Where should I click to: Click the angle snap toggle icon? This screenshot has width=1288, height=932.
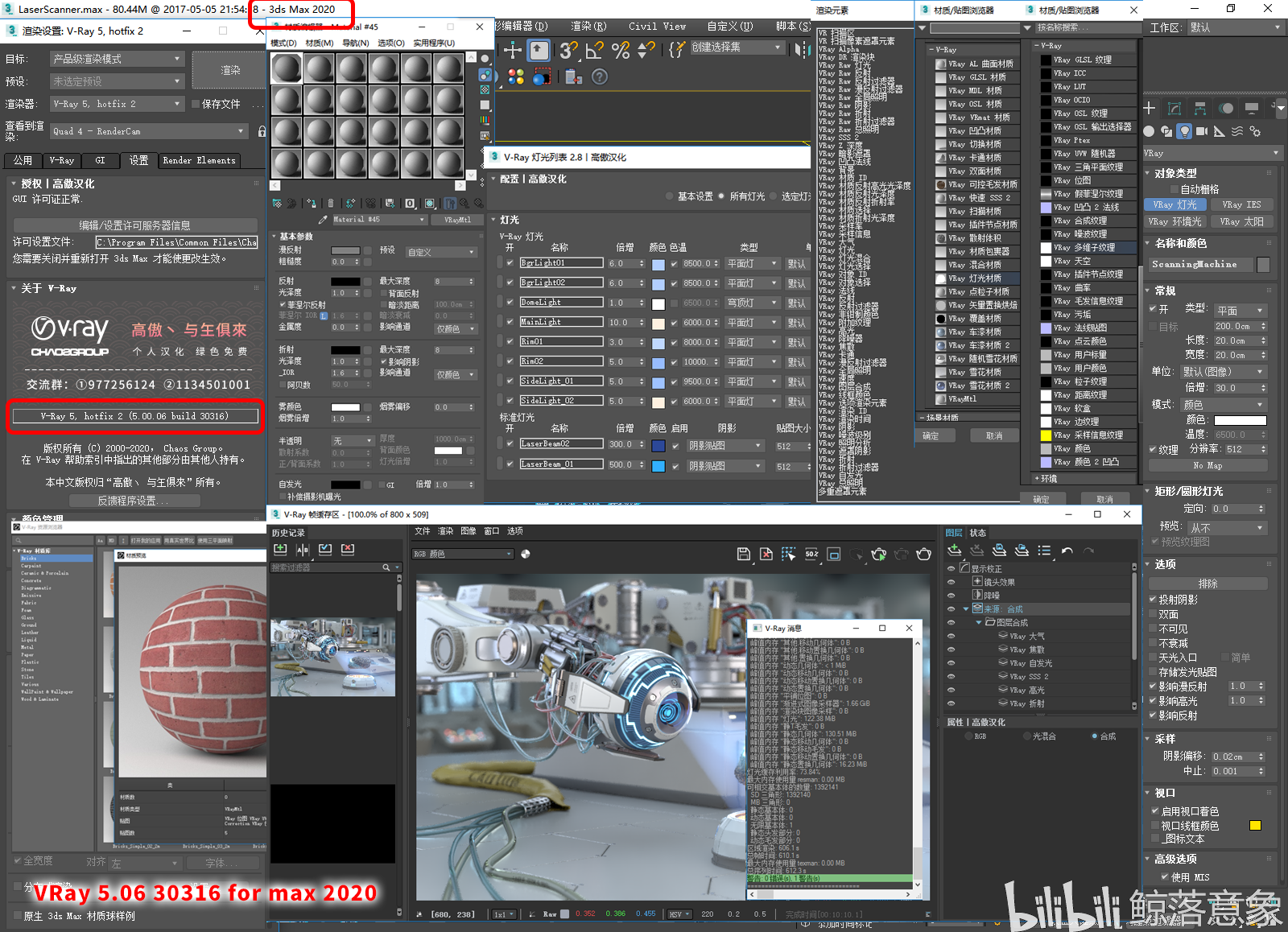coord(595,50)
